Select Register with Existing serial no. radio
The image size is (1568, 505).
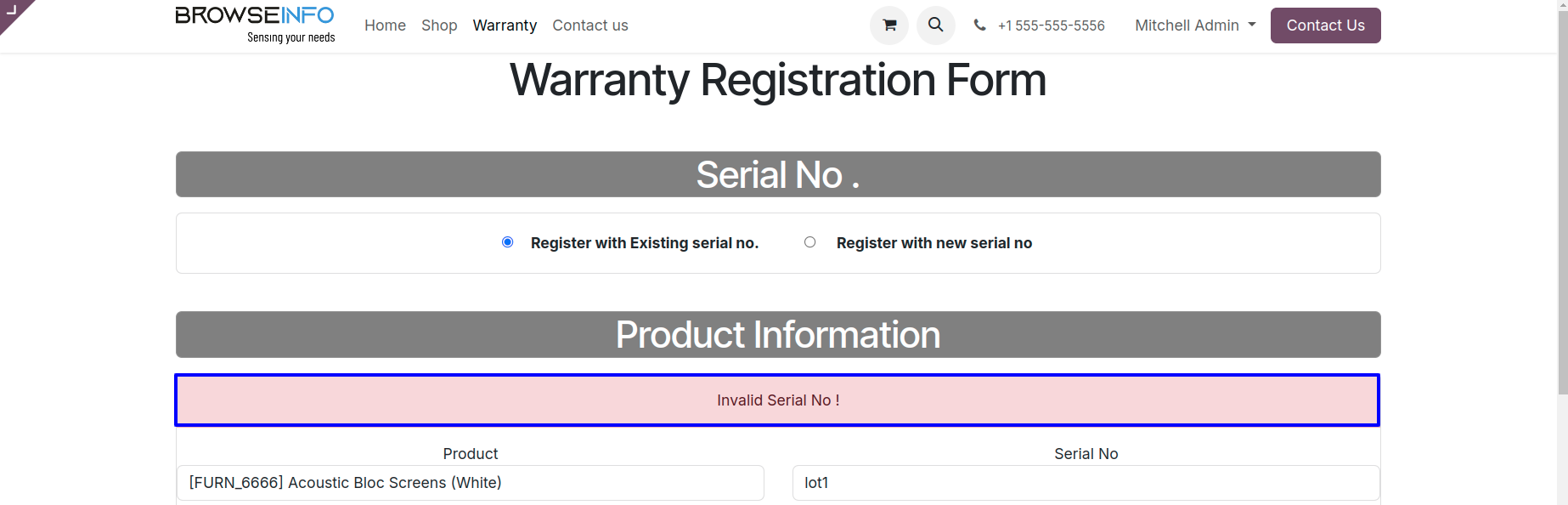pyautogui.click(x=508, y=242)
